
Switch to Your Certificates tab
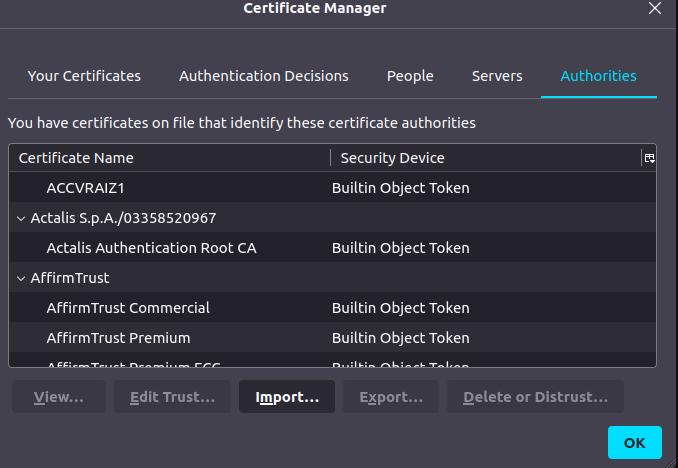(84, 76)
